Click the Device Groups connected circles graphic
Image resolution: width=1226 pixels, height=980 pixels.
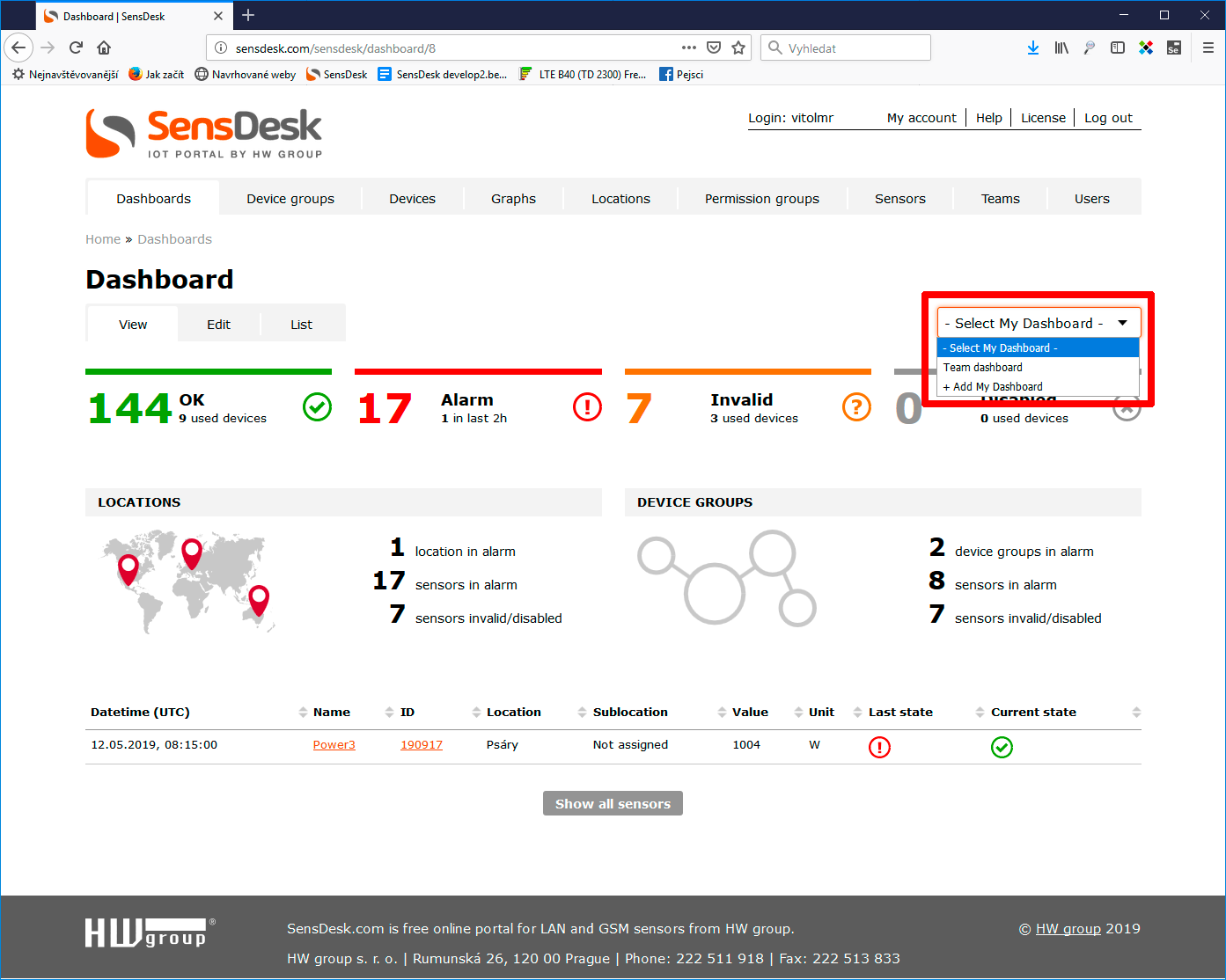tap(727, 578)
